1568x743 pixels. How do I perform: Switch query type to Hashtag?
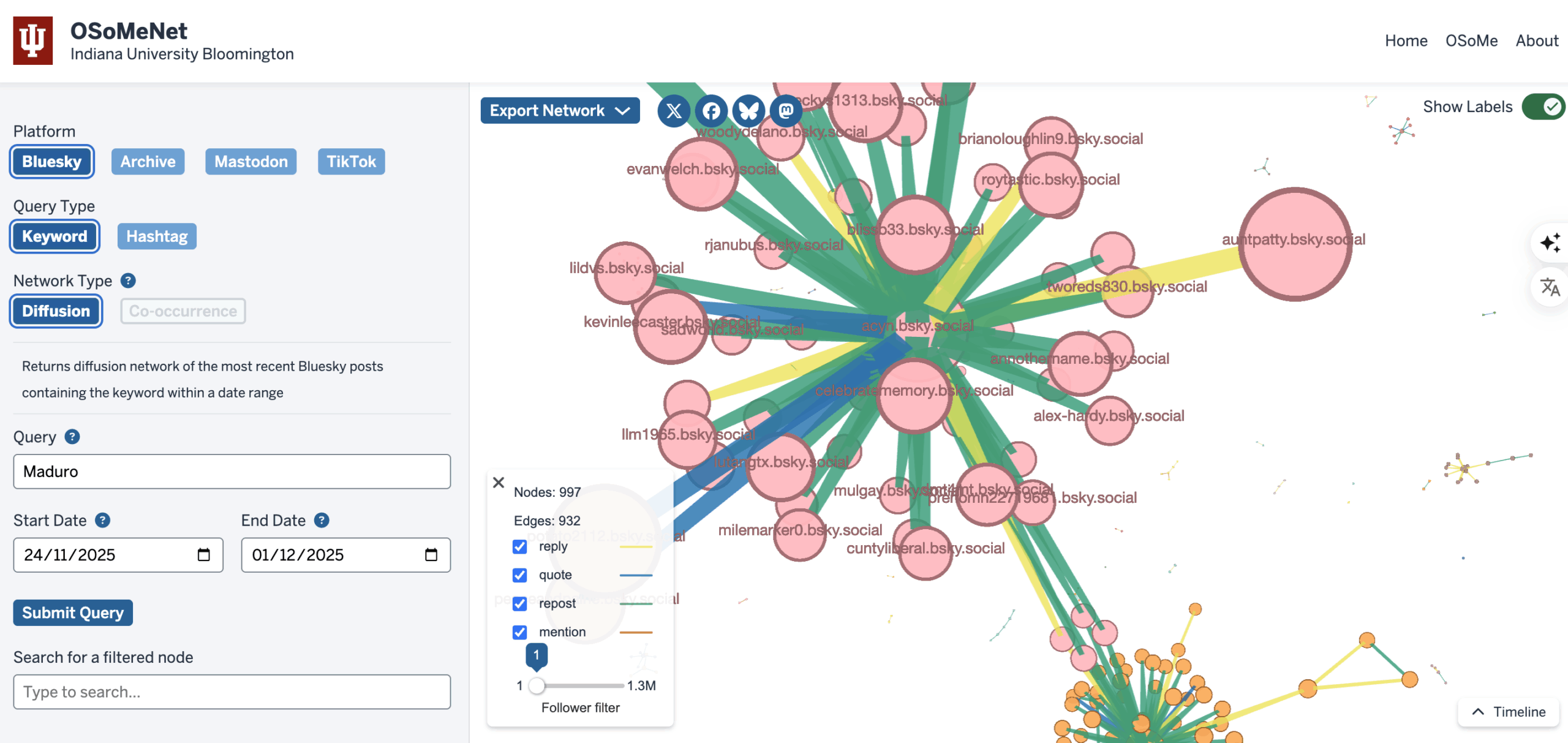coord(156,236)
